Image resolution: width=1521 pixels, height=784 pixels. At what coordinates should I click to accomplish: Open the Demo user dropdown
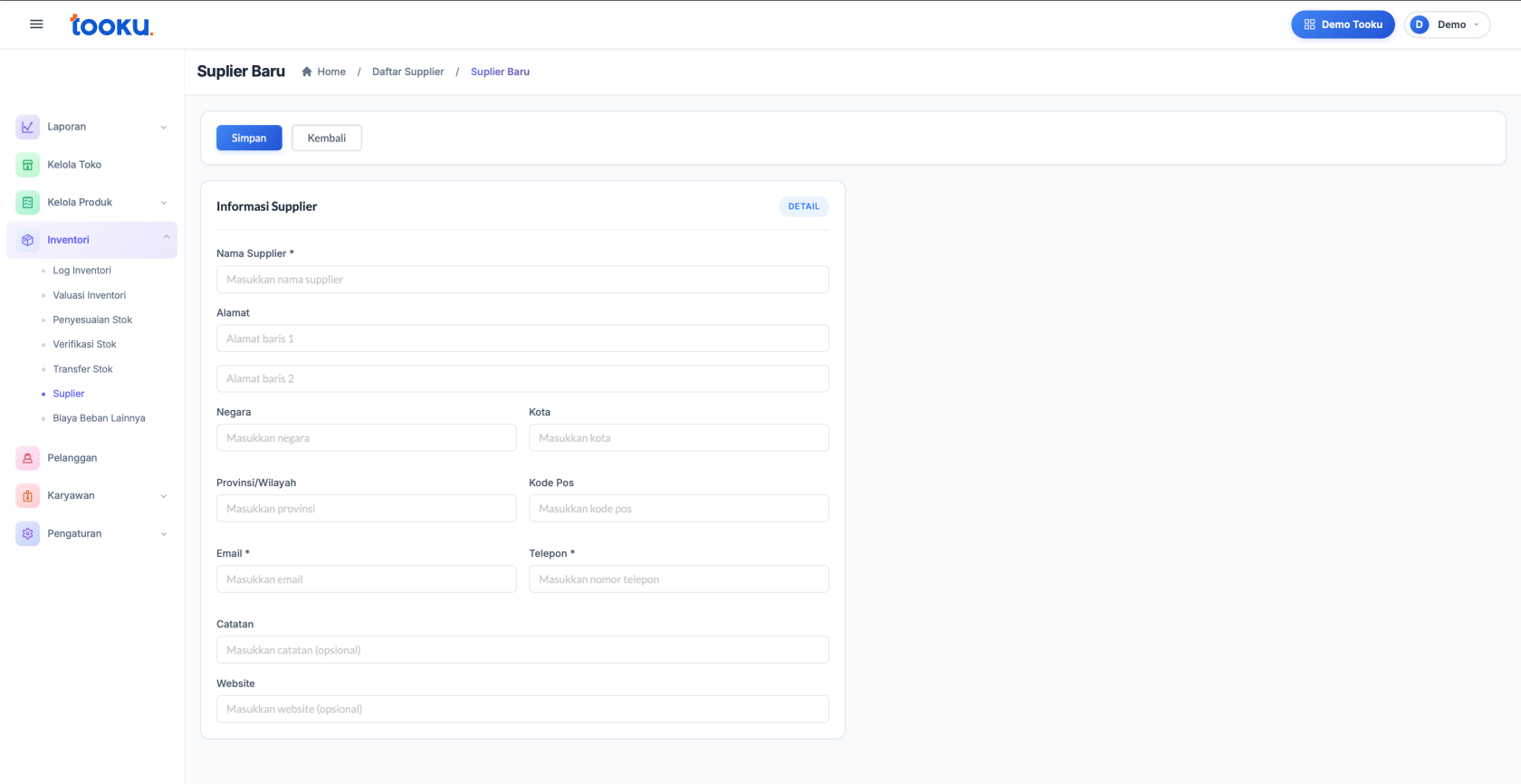point(1447,24)
